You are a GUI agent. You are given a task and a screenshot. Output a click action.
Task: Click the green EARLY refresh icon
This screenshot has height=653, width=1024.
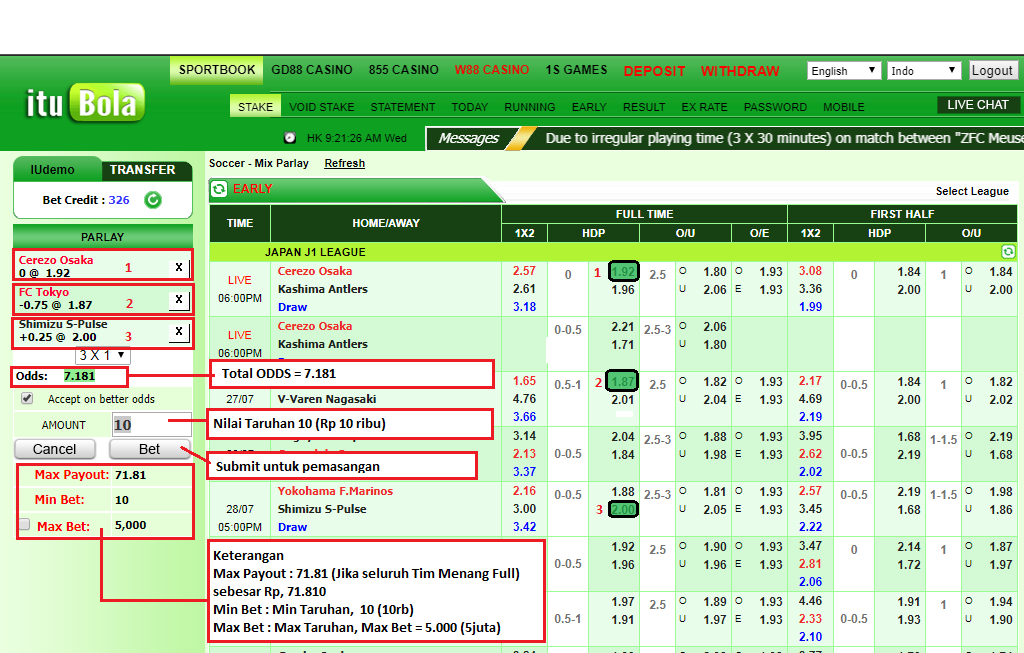[219, 189]
